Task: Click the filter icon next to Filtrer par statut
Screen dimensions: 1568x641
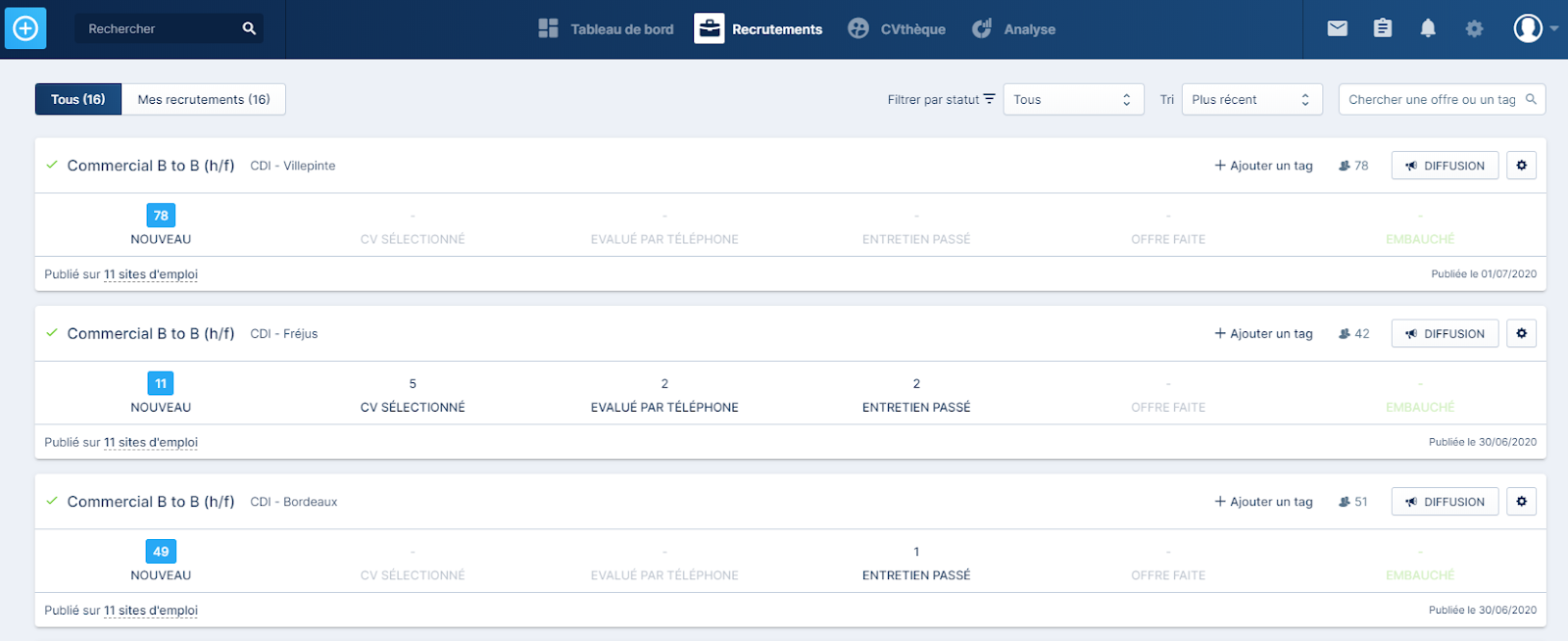Action: click(989, 98)
